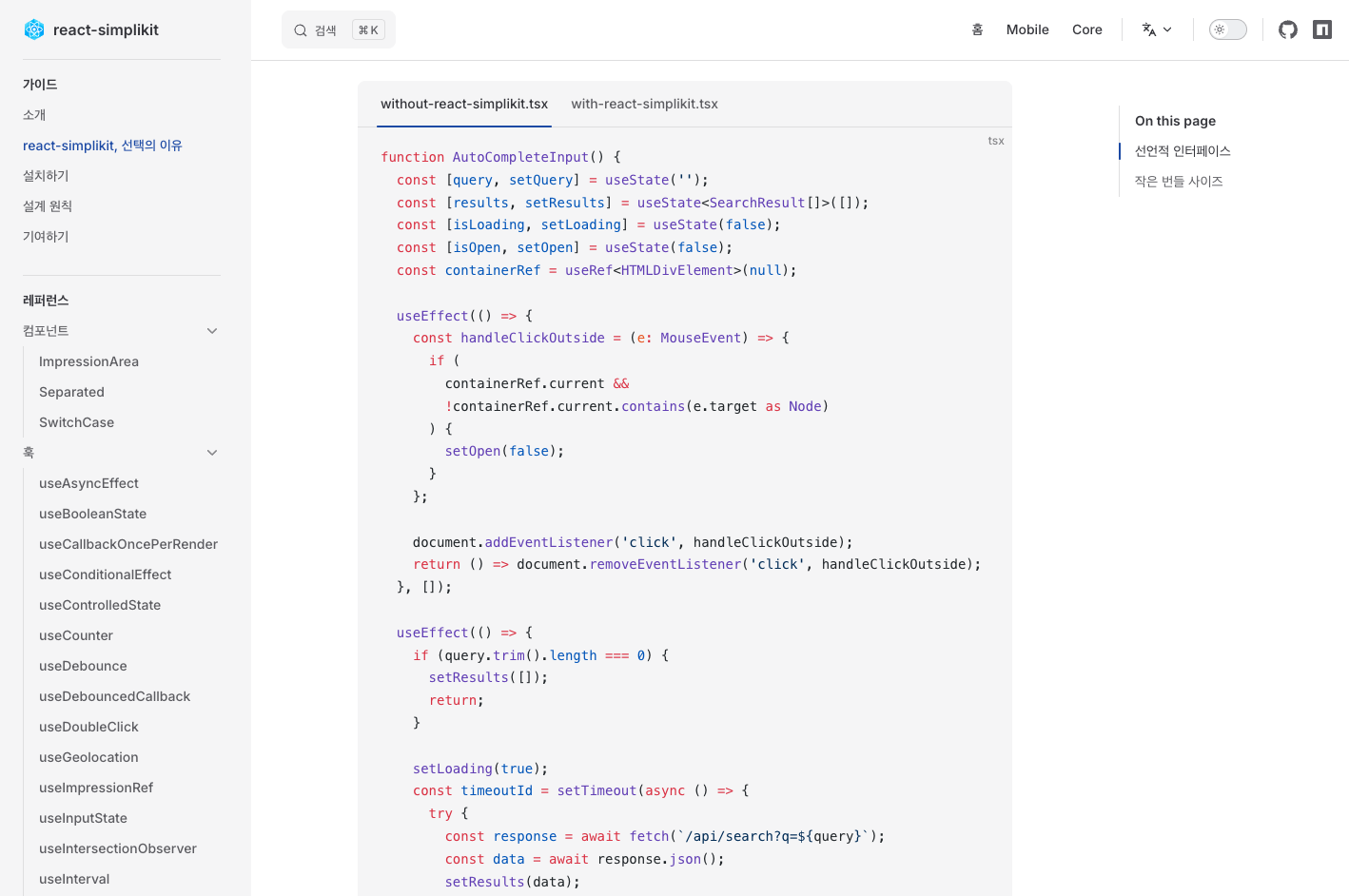Collapse the 컴포넌트 section chevron

pyautogui.click(x=212, y=331)
